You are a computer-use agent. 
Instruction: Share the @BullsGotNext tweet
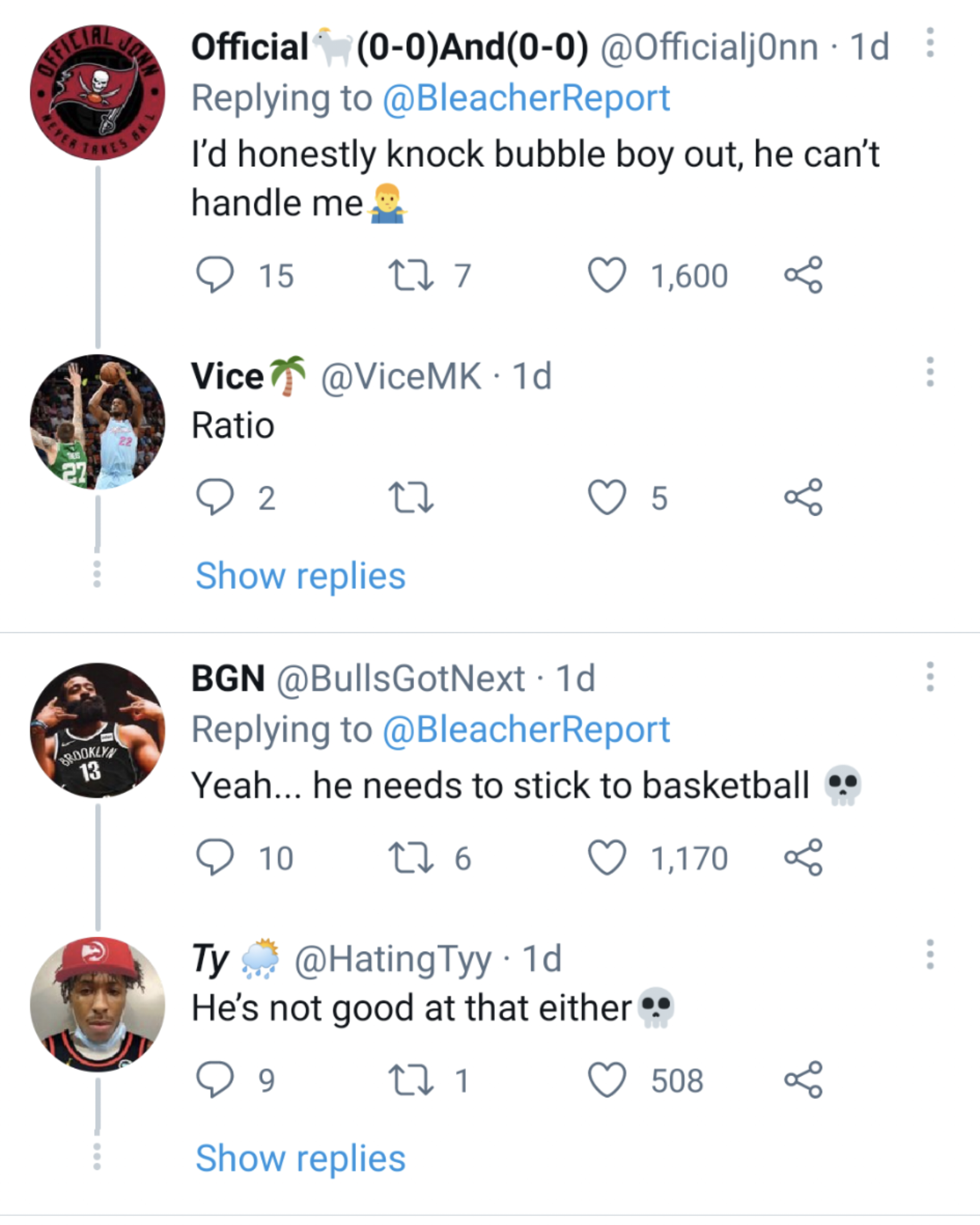pos(804,858)
